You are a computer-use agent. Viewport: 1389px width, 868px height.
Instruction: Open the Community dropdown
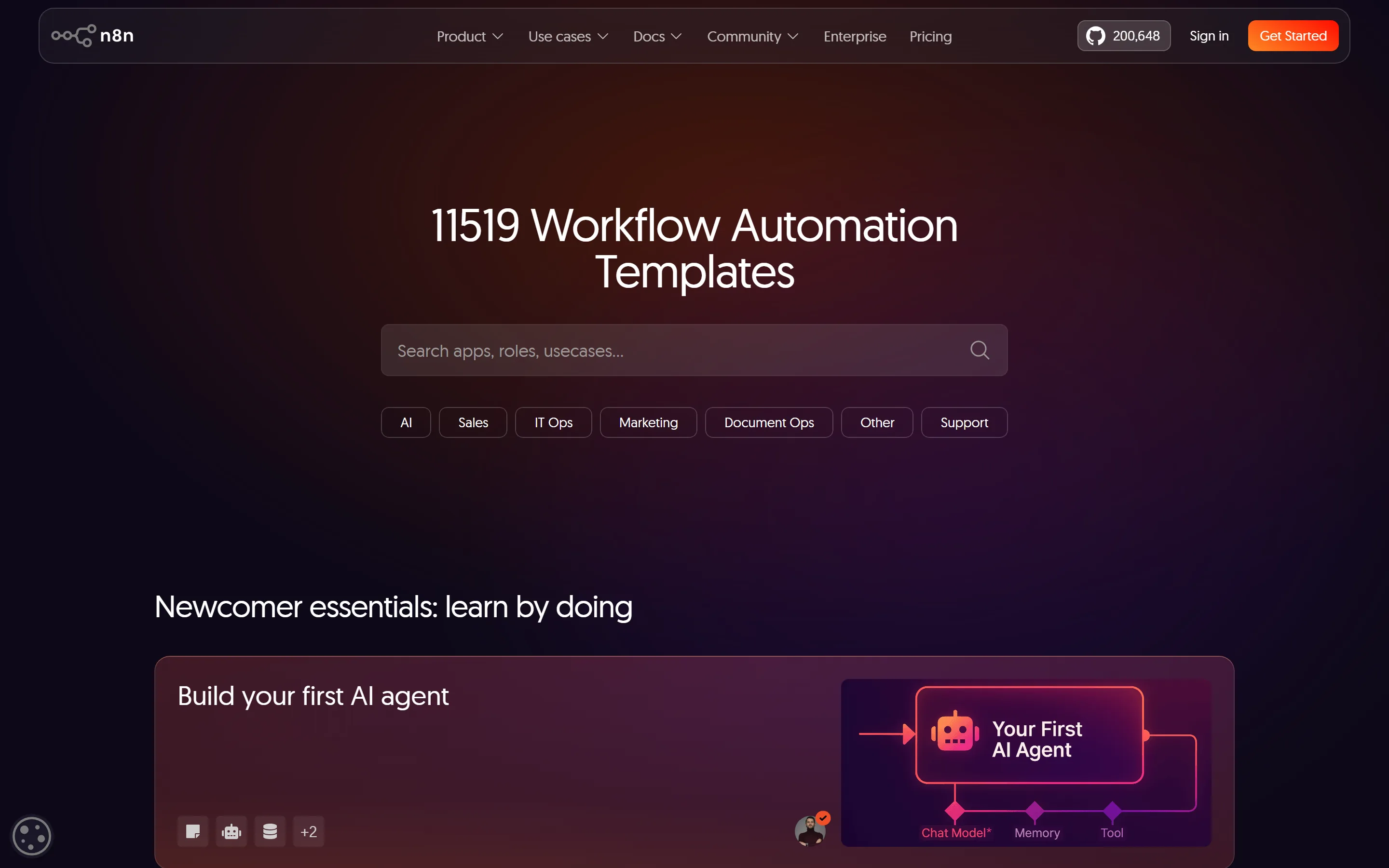(x=752, y=36)
